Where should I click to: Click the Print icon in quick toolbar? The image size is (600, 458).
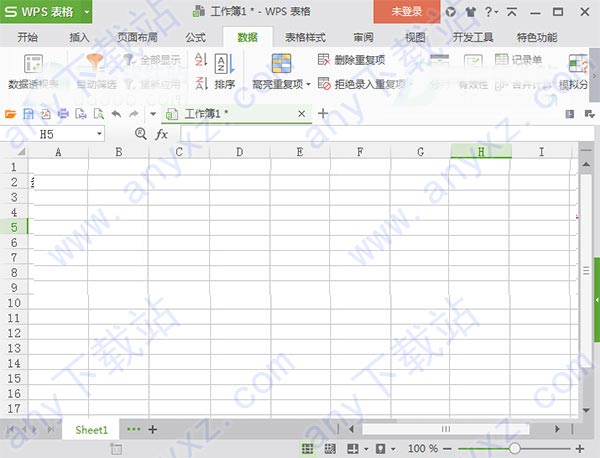pos(63,114)
